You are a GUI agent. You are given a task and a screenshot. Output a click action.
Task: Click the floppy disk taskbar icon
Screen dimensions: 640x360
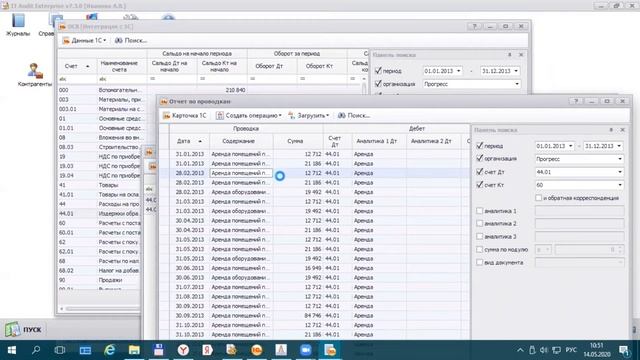[158, 350]
